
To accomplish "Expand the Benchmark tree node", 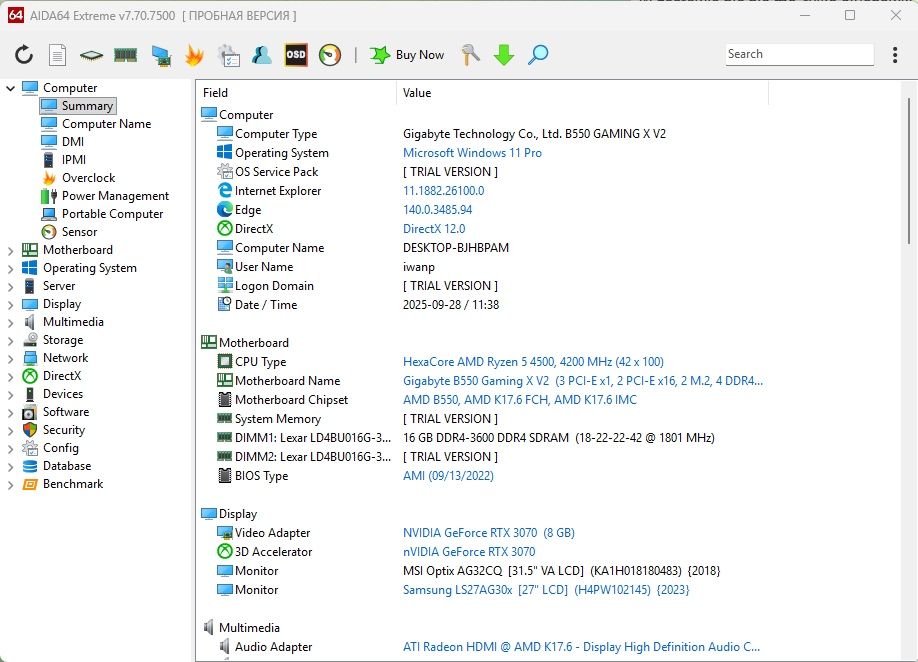I will [x=11, y=484].
